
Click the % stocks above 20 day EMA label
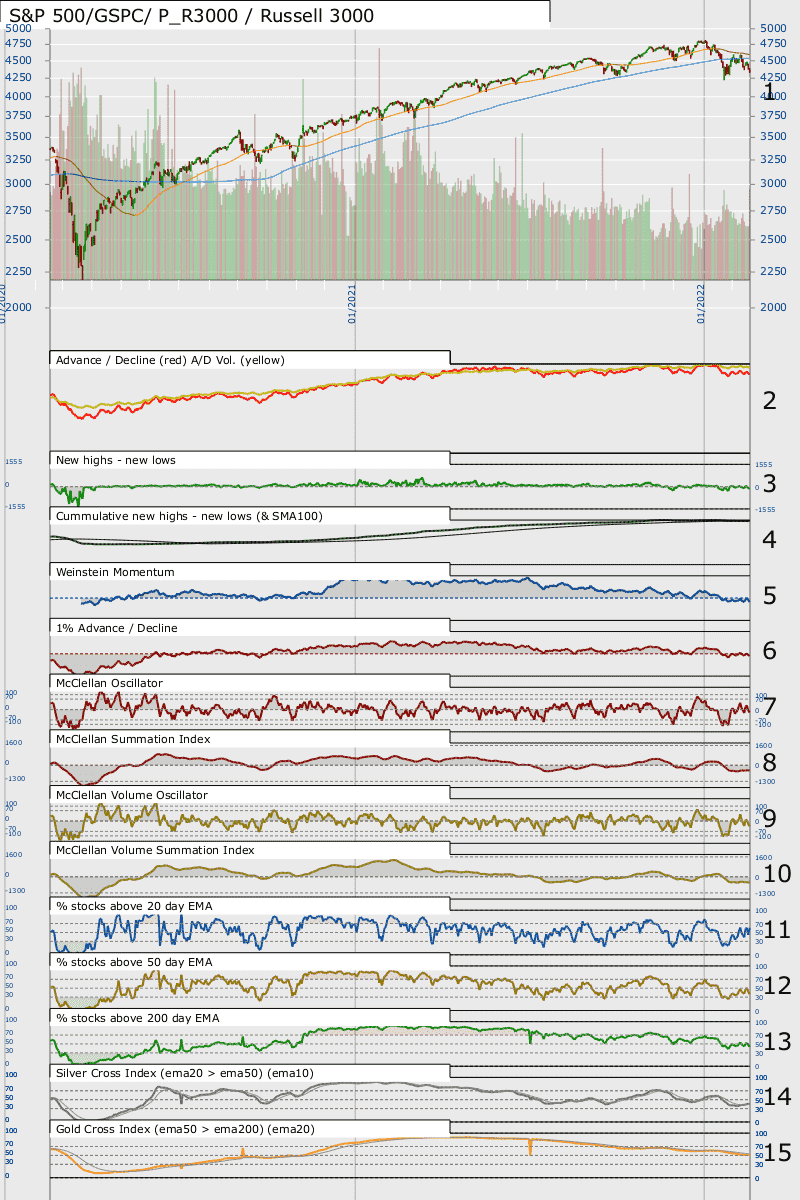tap(134, 906)
